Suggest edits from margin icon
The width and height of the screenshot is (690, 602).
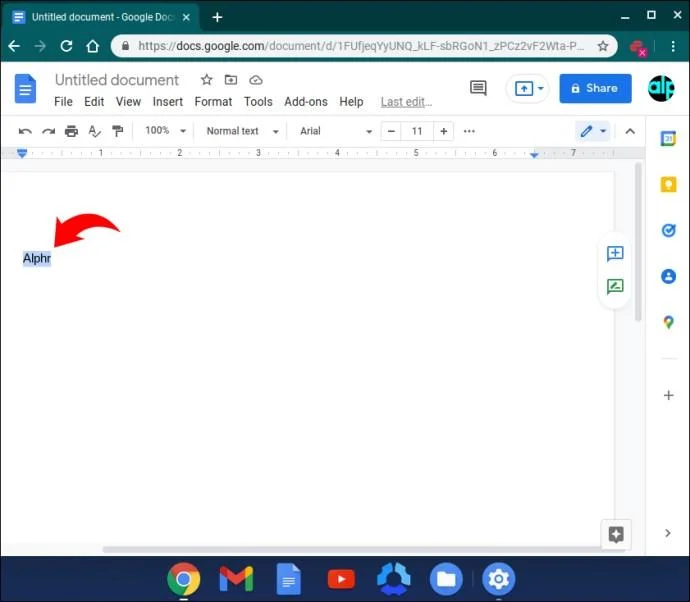(x=615, y=286)
